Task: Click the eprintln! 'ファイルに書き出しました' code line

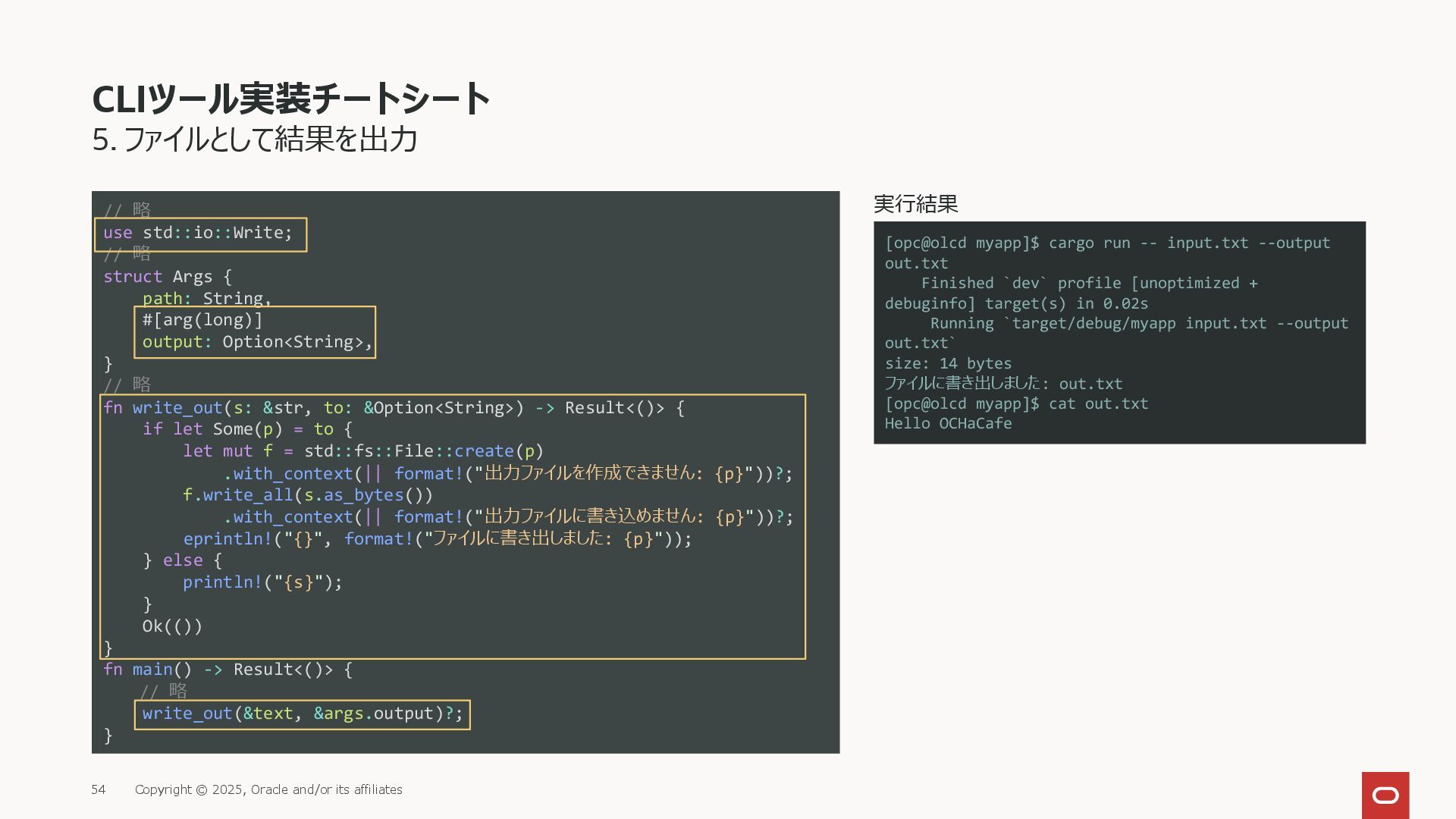Action: pos(438,538)
